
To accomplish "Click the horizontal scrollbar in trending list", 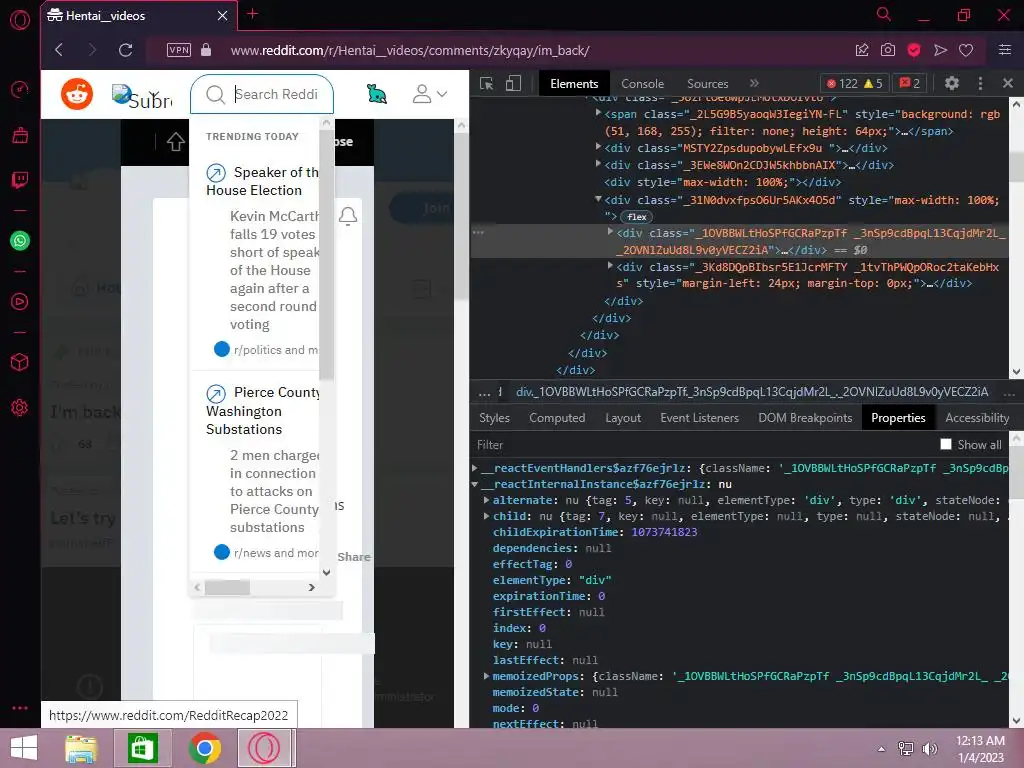I will (227, 587).
